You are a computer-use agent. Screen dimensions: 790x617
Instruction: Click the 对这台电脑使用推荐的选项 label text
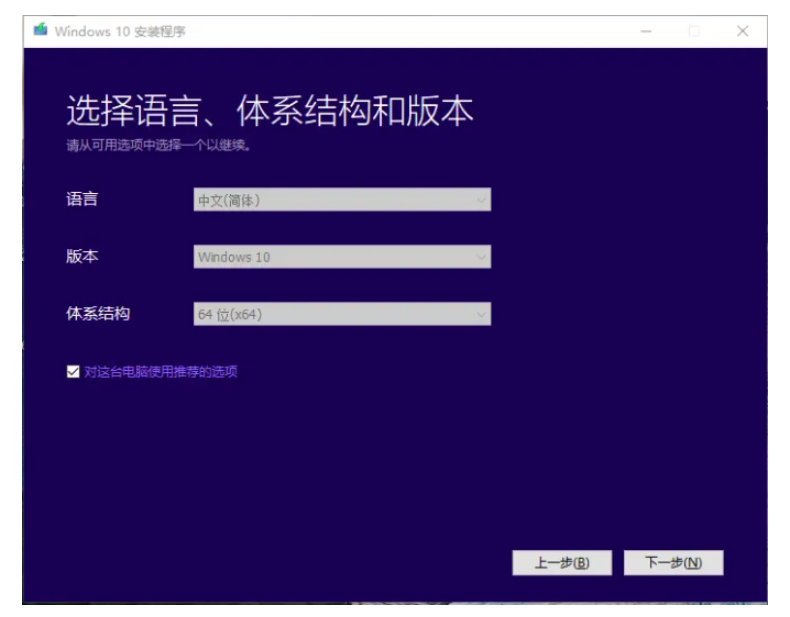coord(161,372)
